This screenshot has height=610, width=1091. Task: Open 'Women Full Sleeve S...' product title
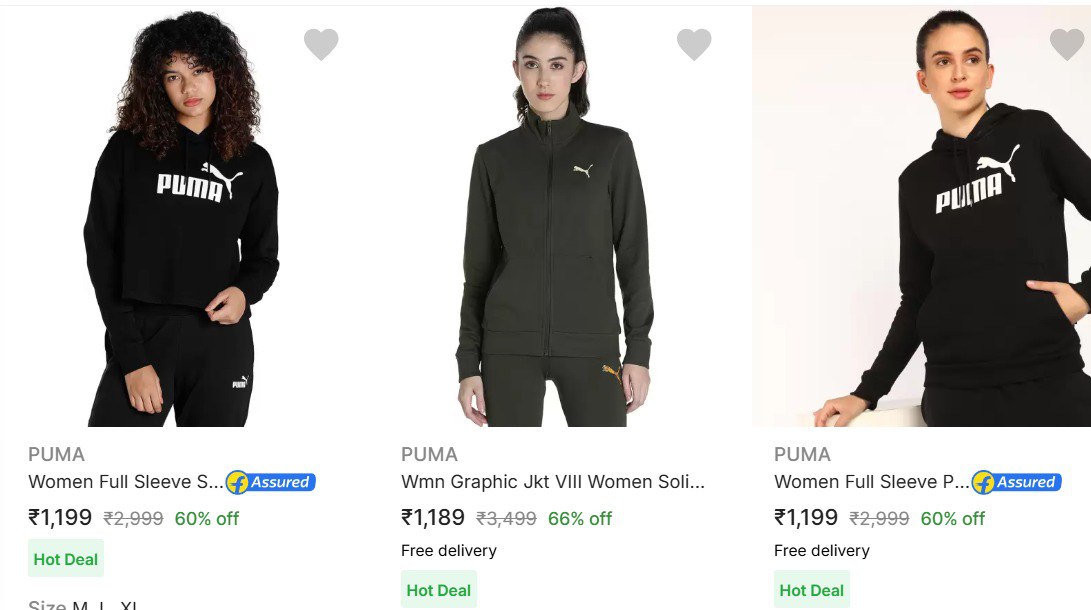125,482
